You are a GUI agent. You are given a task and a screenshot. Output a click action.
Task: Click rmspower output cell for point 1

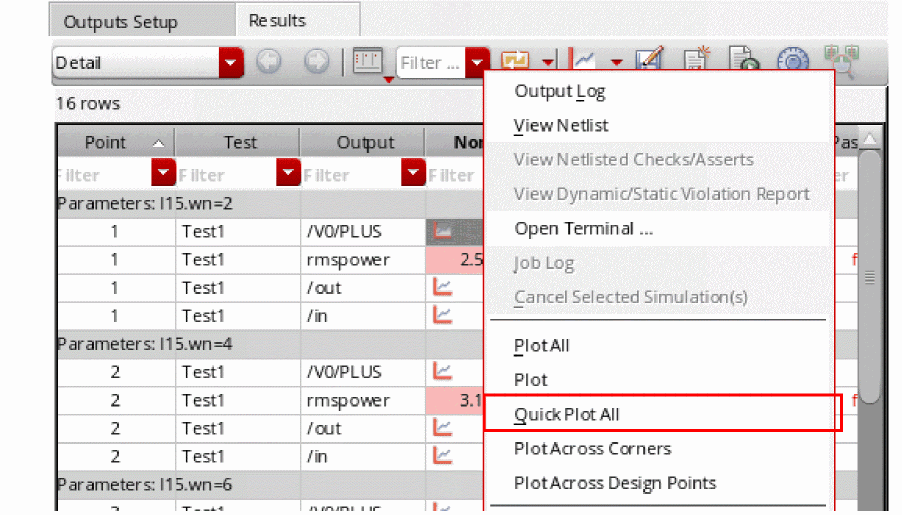coord(363,260)
